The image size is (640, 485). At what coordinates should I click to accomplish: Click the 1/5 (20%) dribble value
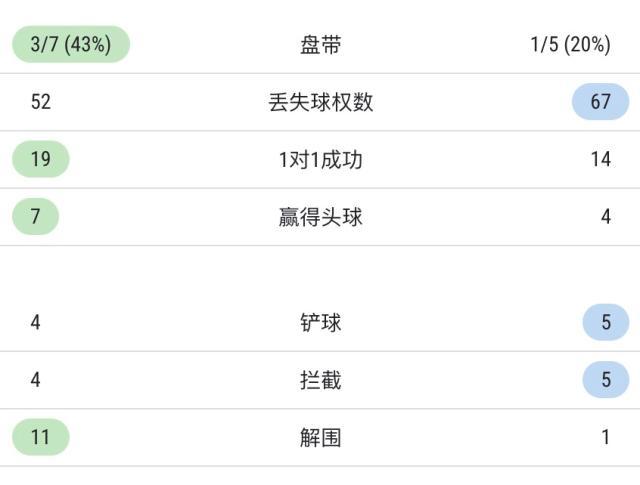click(570, 45)
